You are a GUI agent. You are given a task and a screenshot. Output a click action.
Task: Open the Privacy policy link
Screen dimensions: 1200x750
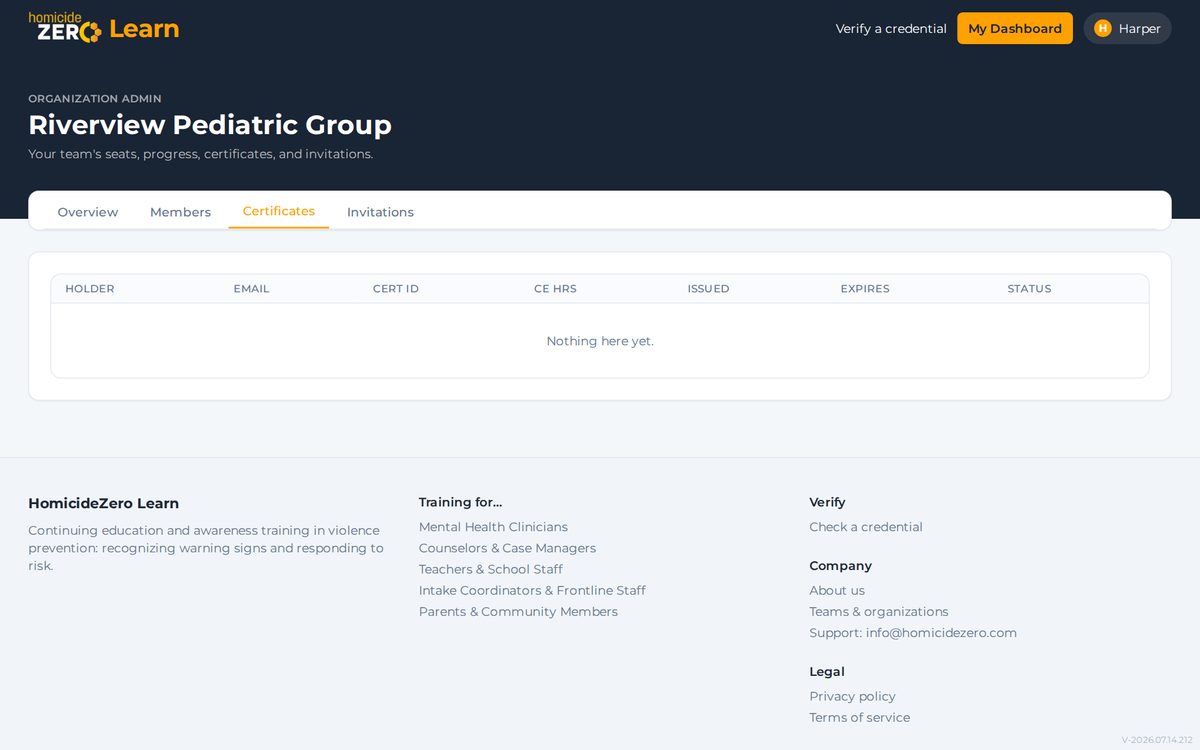[852, 696]
